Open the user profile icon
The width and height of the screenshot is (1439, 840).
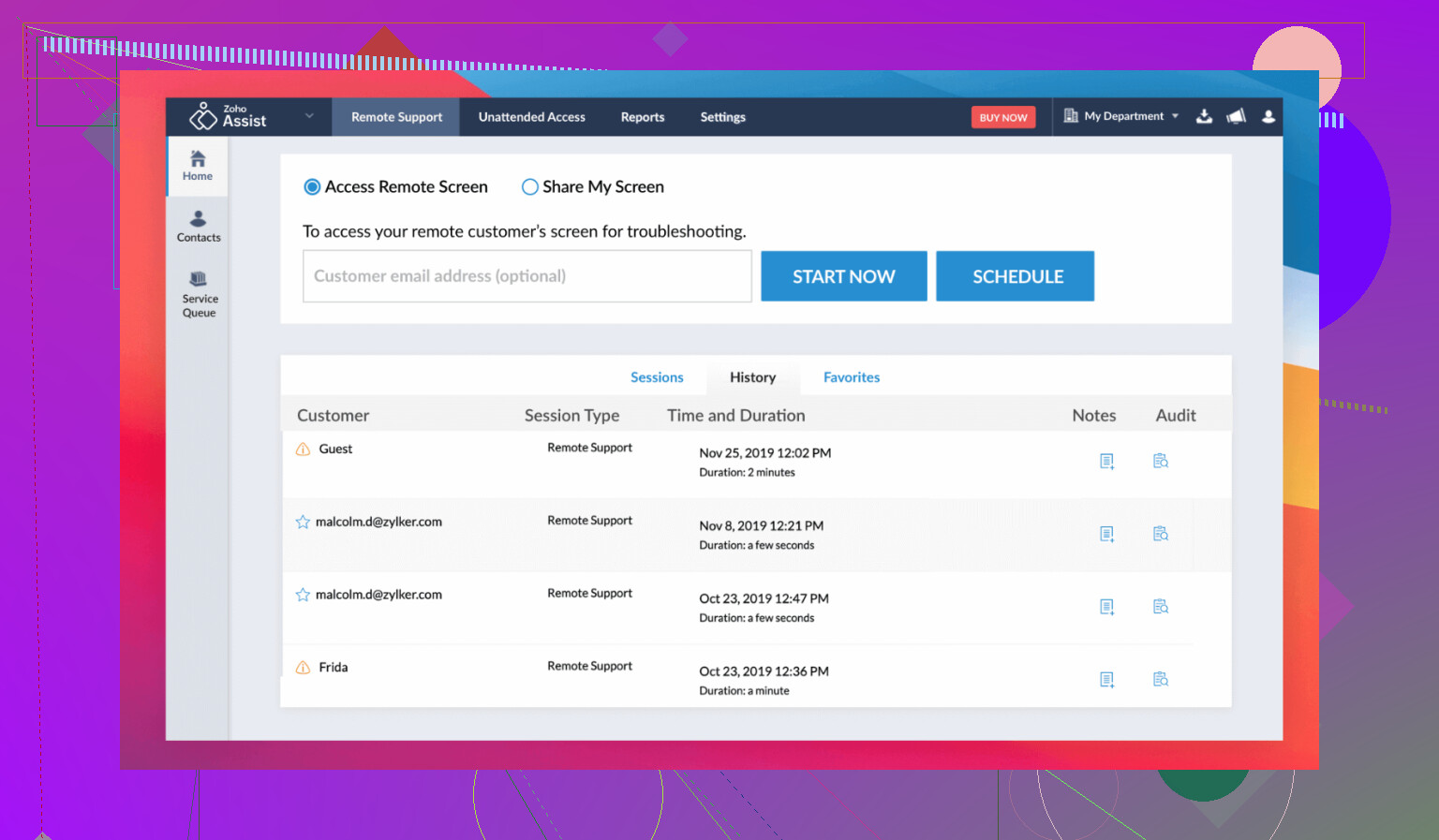pyautogui.click(x=1268, y=117)
